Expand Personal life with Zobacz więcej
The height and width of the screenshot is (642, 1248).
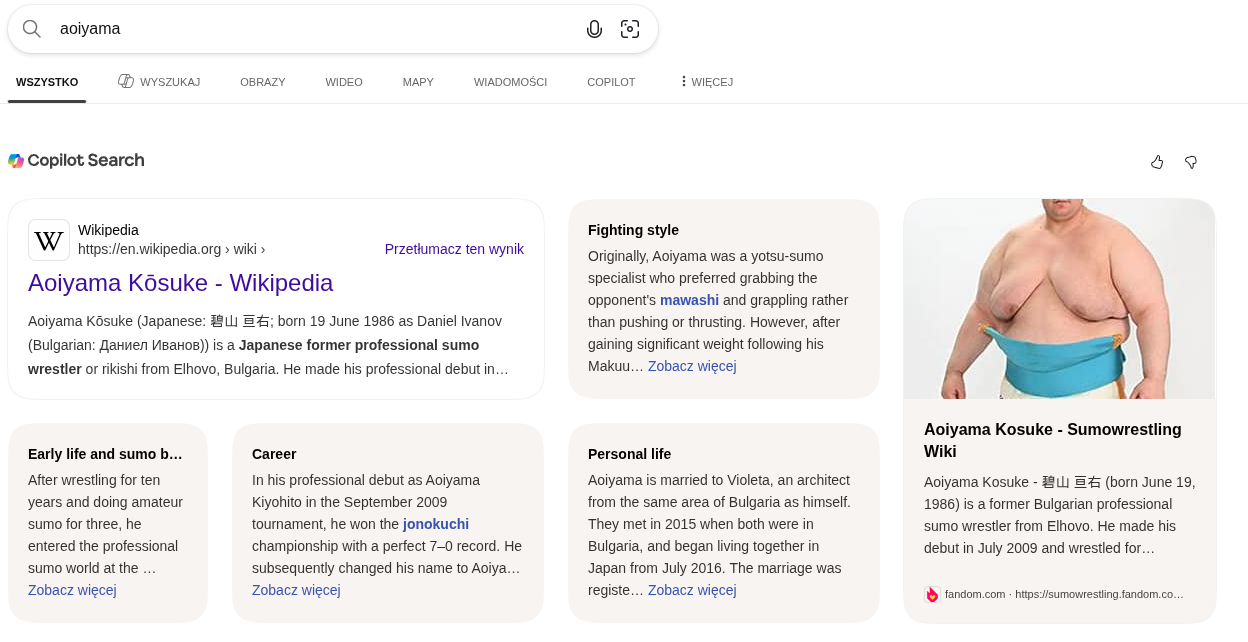tap(692, 590)
